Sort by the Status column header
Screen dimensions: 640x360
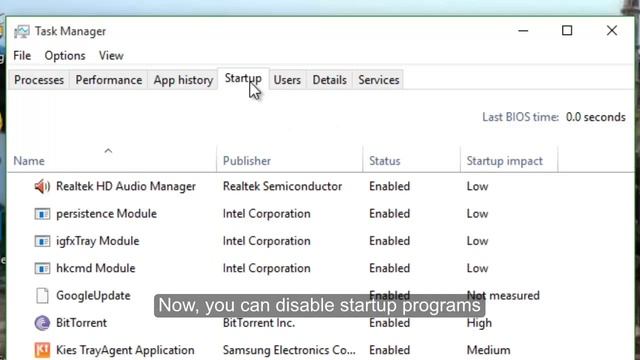385,161
